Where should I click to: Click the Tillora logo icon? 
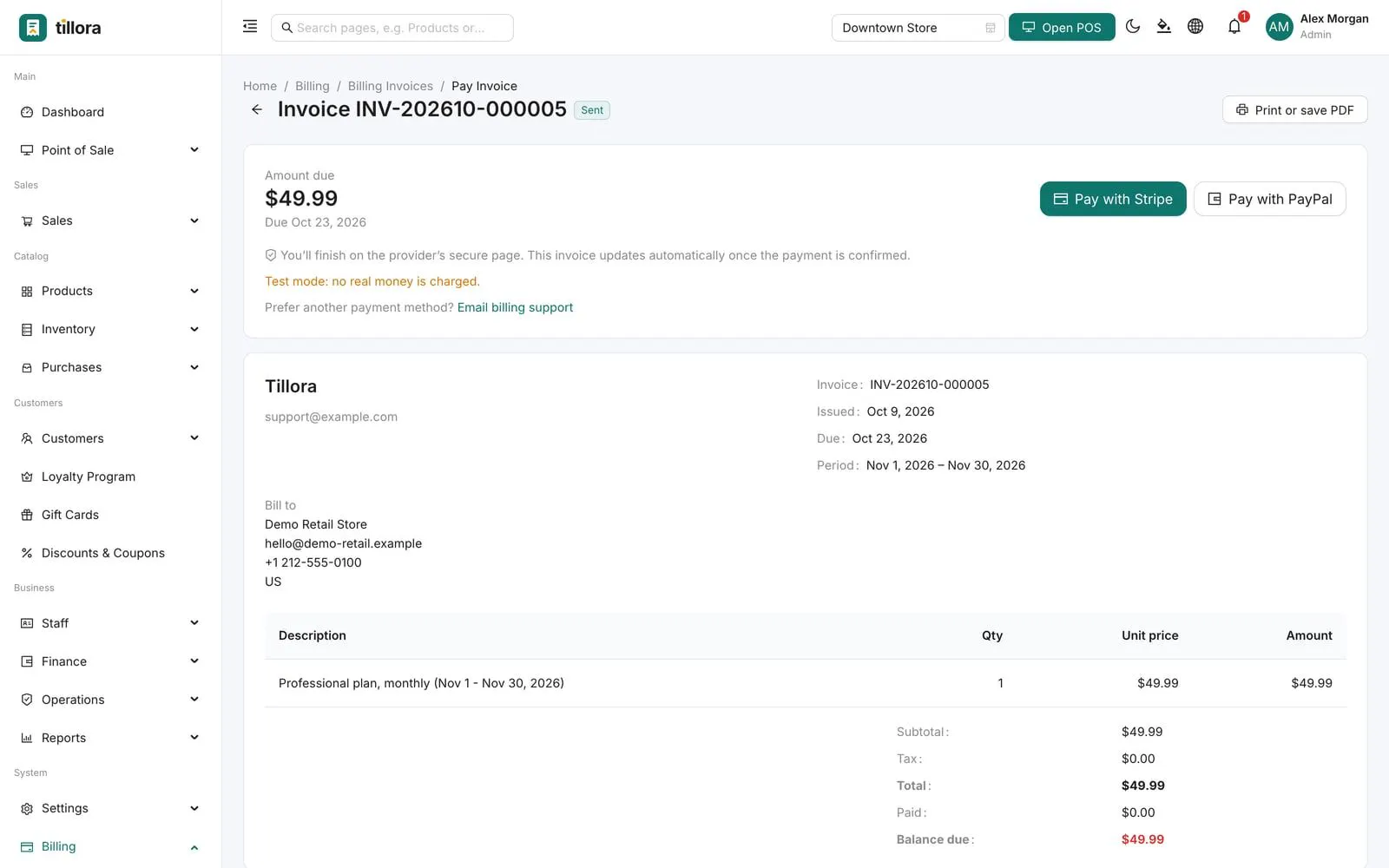click(x=33, y=28)
